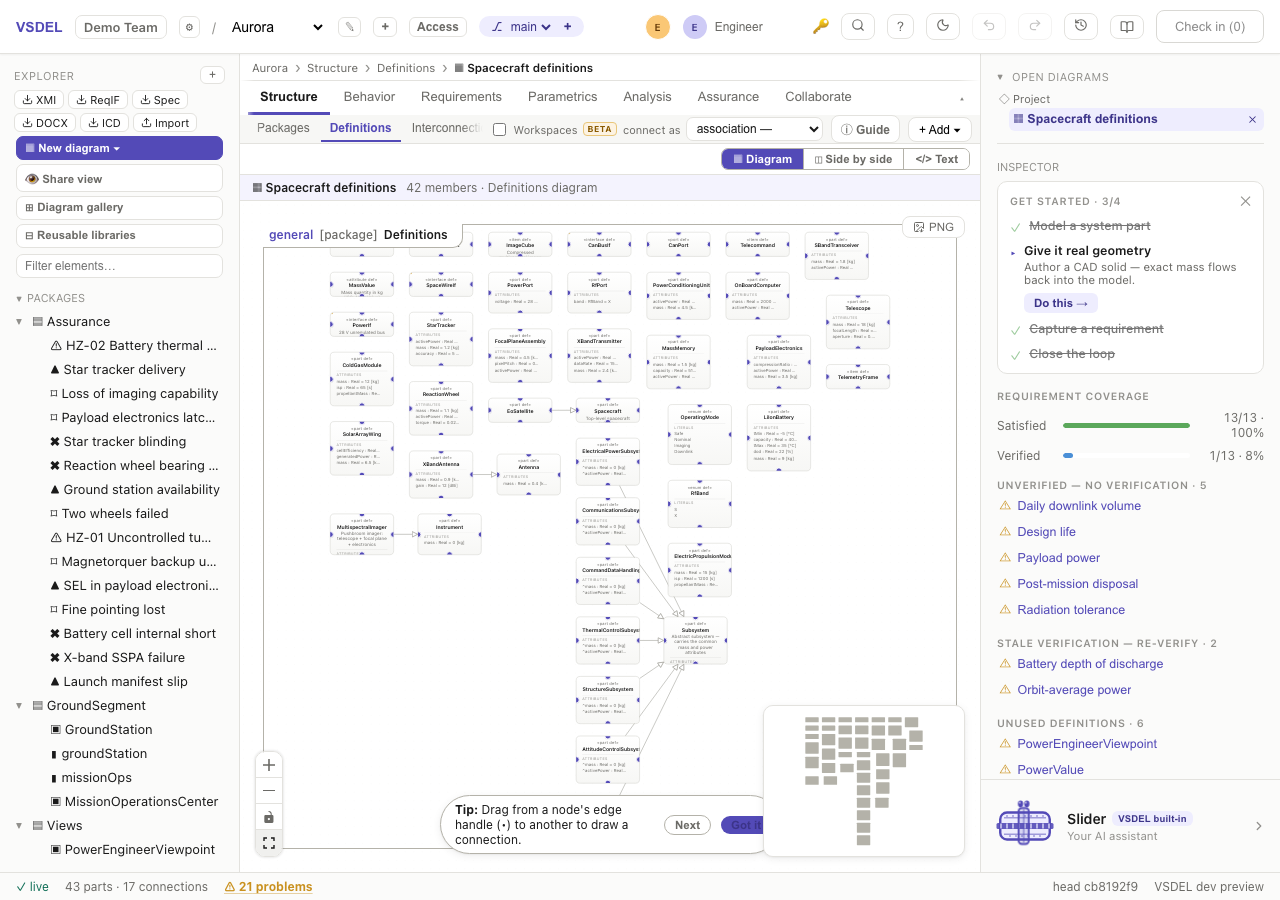The image size is (1280, 900).
Task: Open the Requirements tab
Action: click(x=461, y=97)
